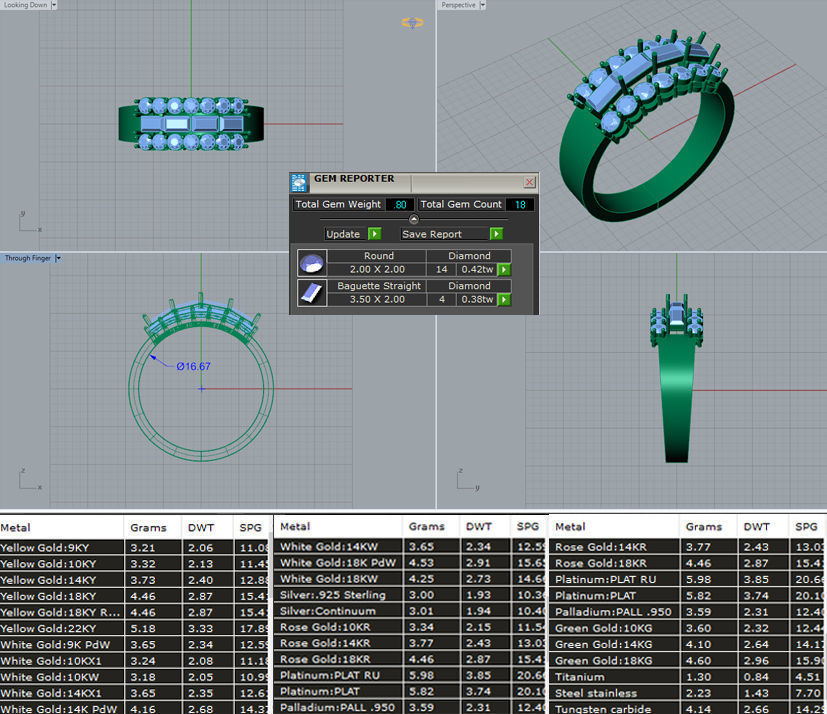
Task: Click the 2.00 X 2.00 size cell
Action: (377, 269)
